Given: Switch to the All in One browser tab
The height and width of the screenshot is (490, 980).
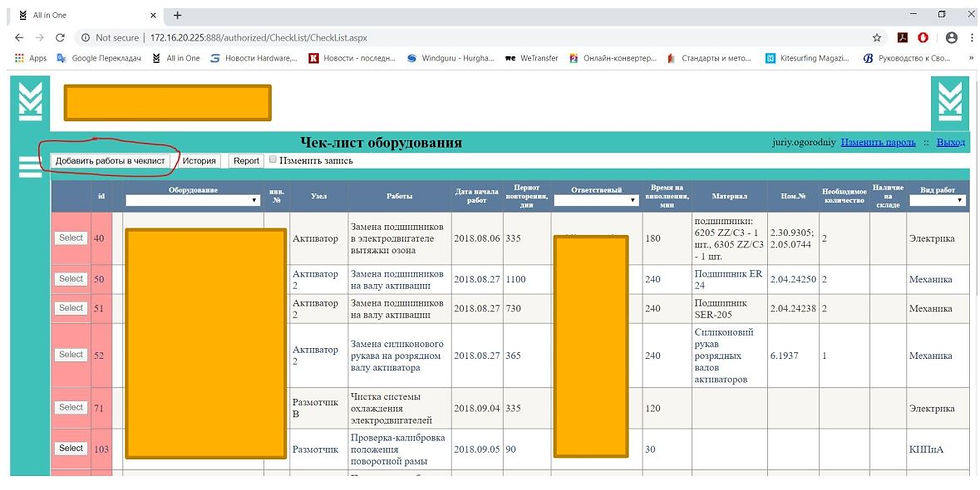Looking at the screenshot, I should pos(84,14).
